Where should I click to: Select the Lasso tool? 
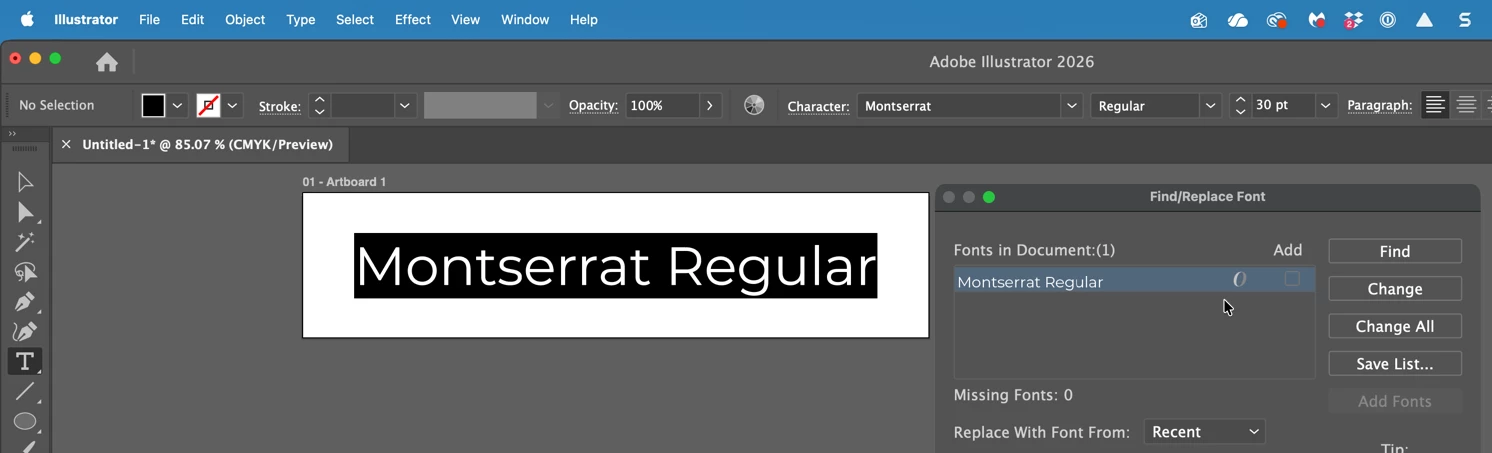(25, 272)
